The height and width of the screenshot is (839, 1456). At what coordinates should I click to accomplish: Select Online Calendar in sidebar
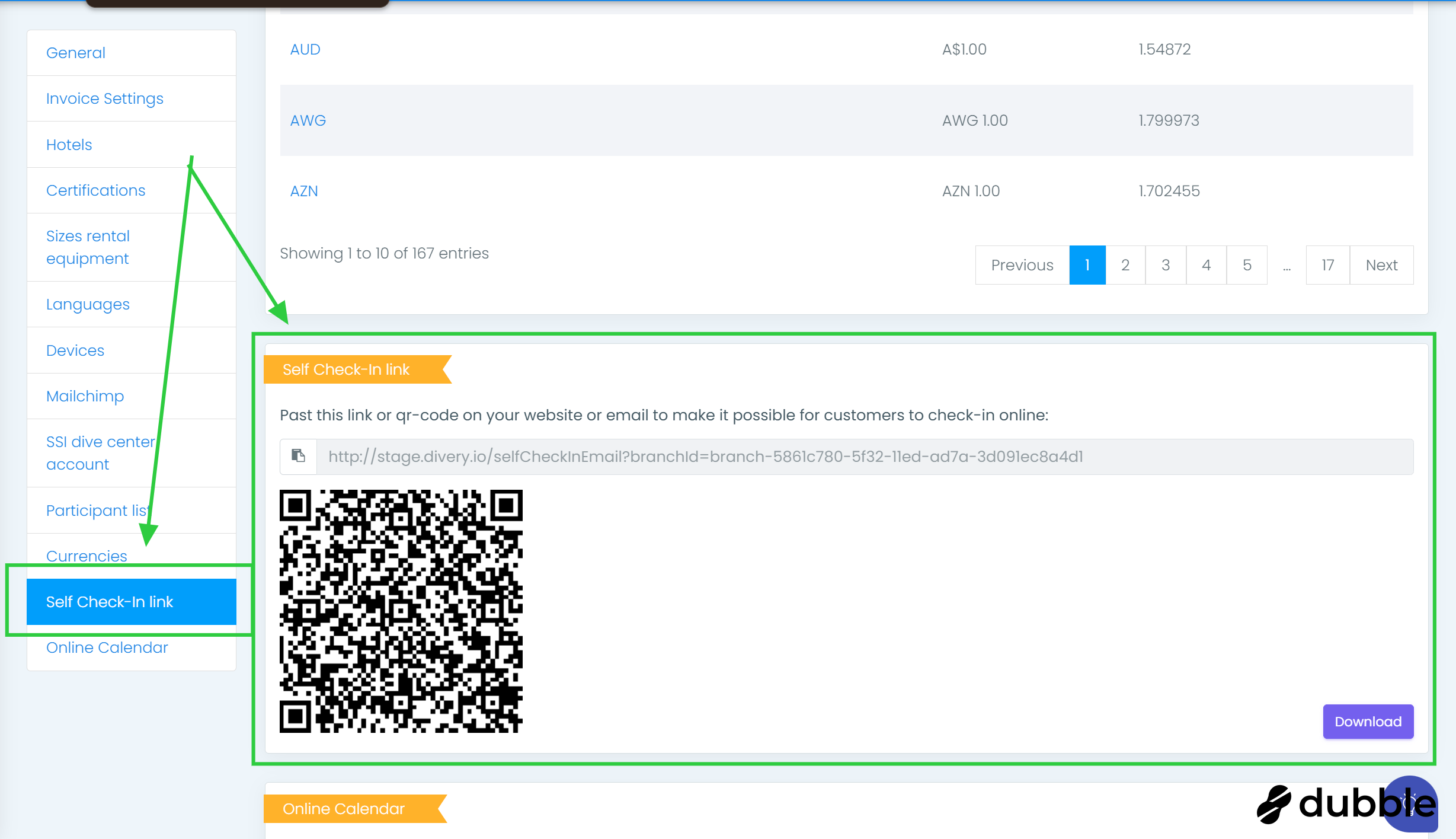coord(107,647)
